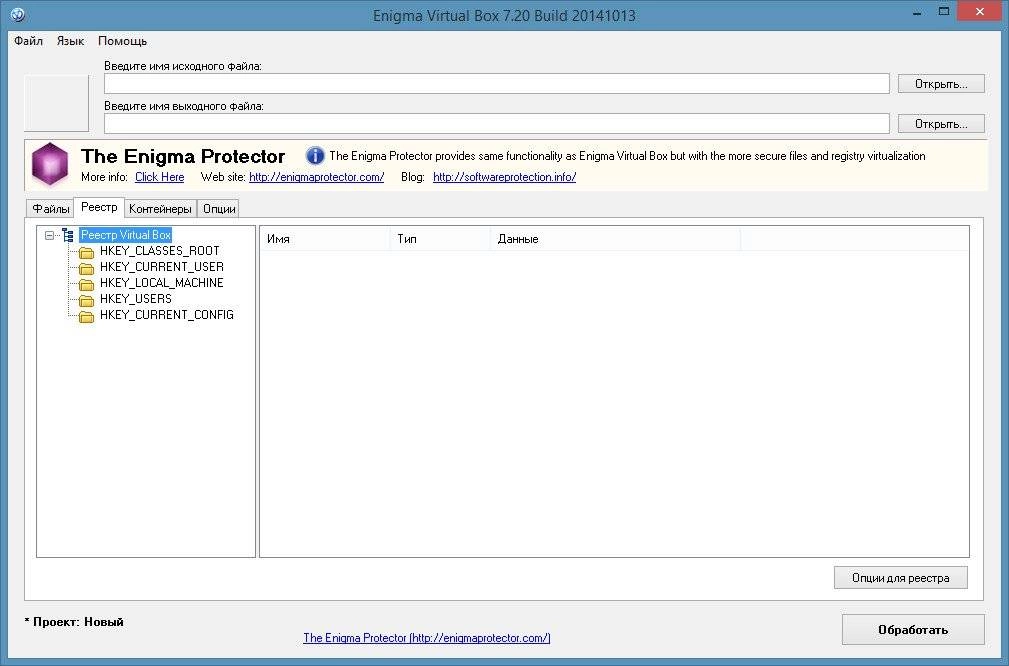Minimize the Enigma Virtual Box window
The image size is (1009, 666).
pos(917,12)
